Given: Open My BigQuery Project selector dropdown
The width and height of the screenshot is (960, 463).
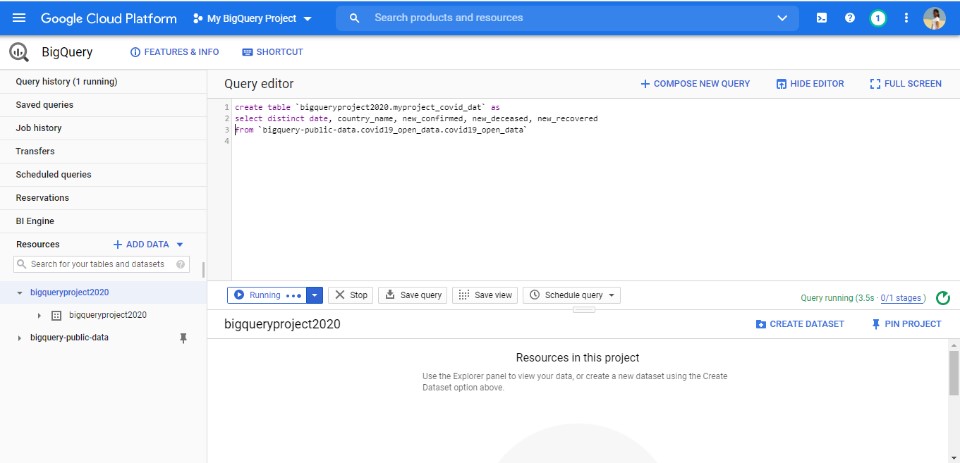Looking at the screenshot, I should pyautogui.click(x=252, y=18).
